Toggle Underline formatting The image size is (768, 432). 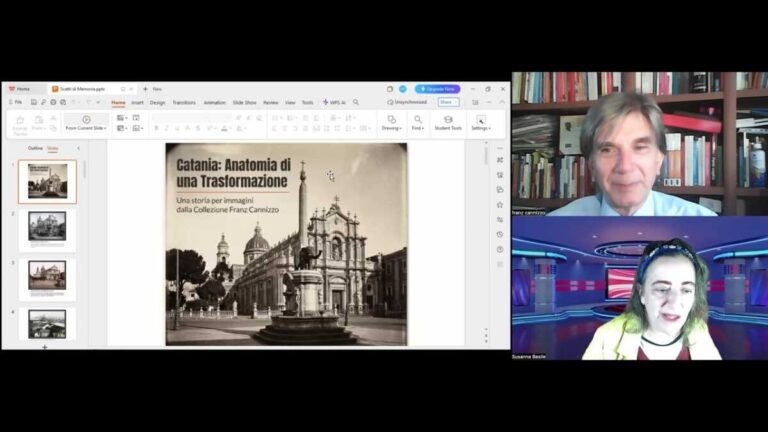[x=177, y=128]
